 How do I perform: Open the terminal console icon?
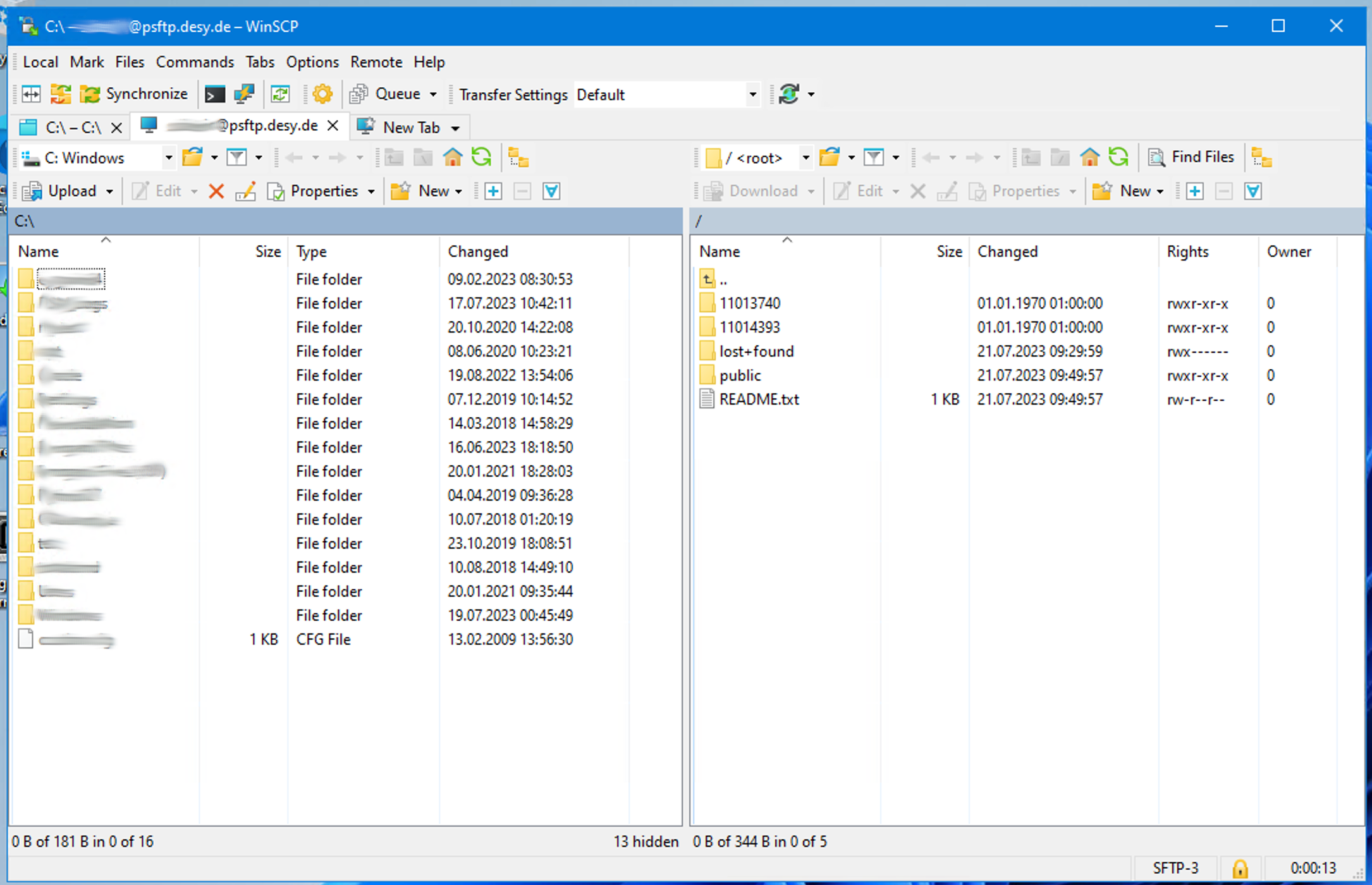point(215,95)
